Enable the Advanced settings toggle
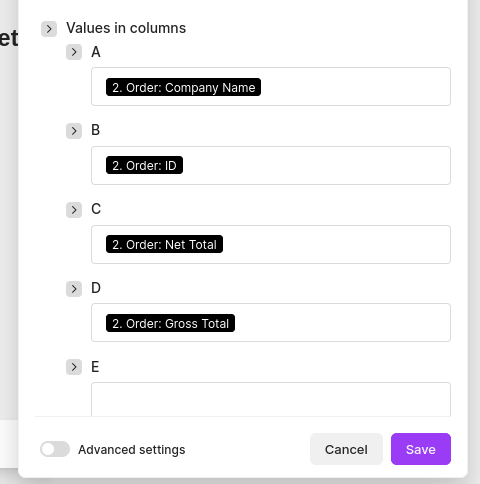 click(55, 449)
